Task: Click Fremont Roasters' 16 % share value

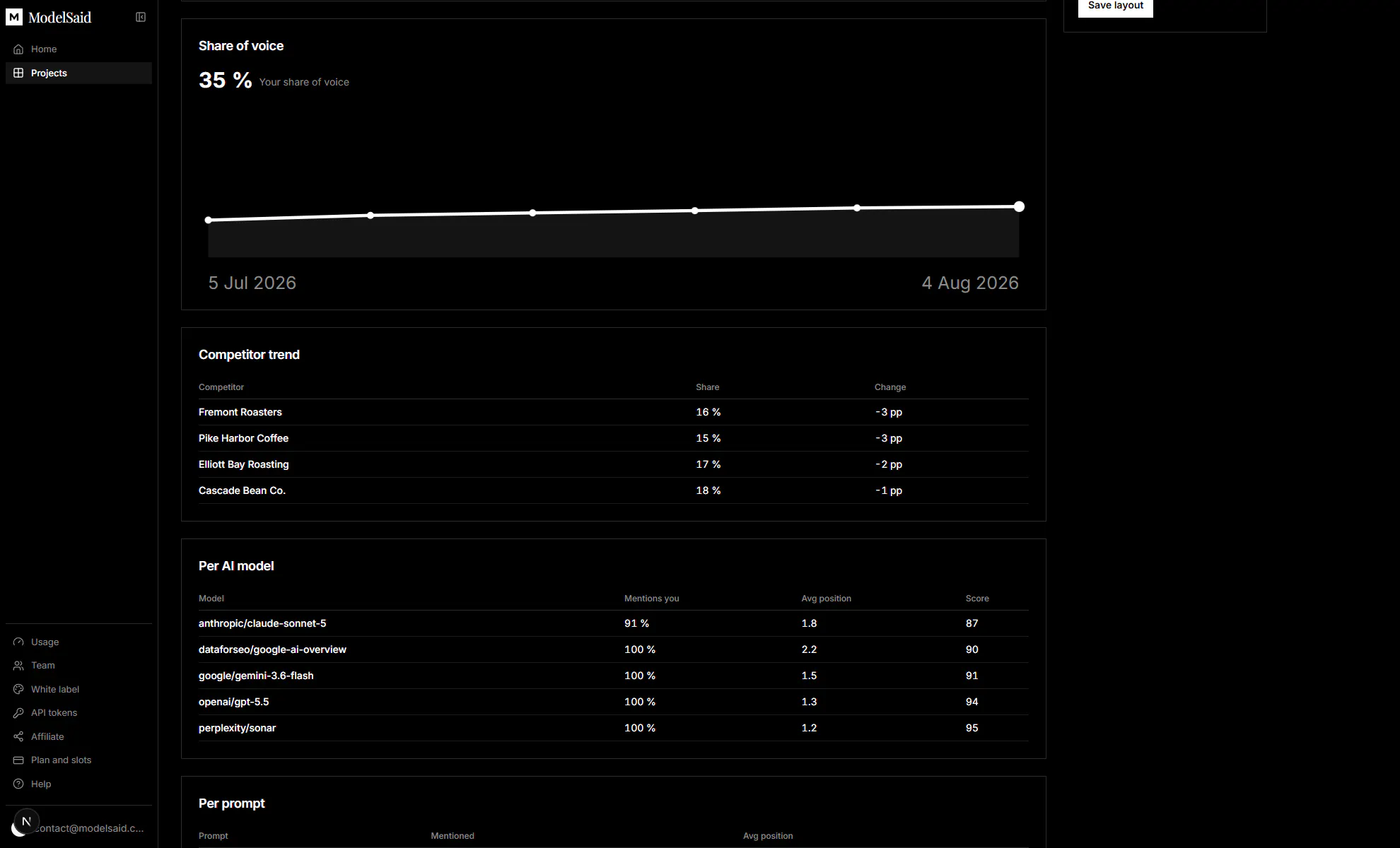Action: pos(708,412)
